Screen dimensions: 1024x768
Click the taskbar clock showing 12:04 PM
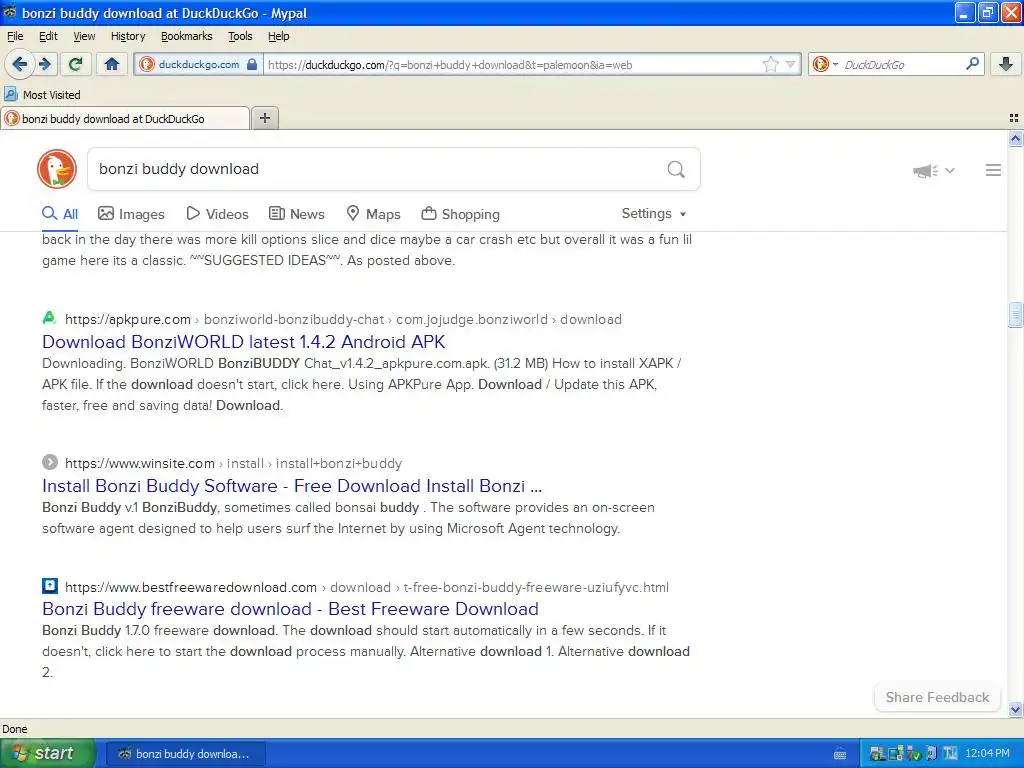(987, 754)
